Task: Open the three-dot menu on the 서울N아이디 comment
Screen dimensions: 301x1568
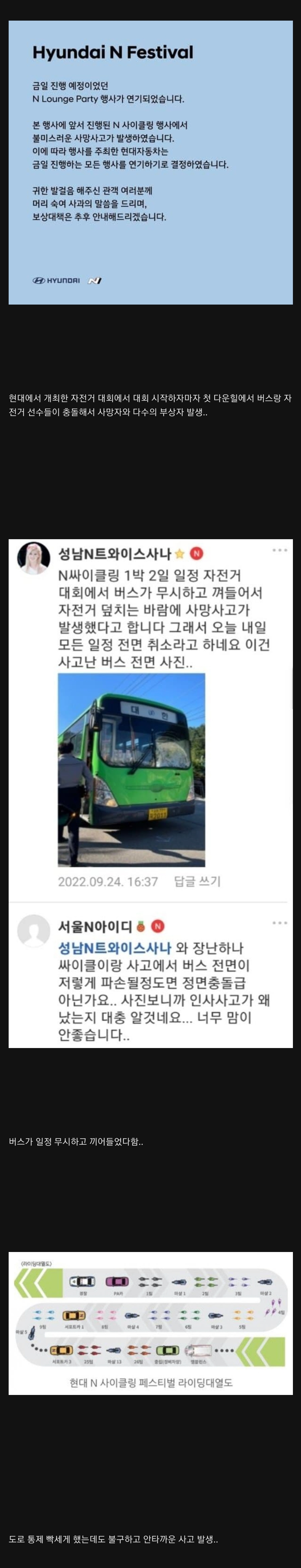Action: pos(280,923)
